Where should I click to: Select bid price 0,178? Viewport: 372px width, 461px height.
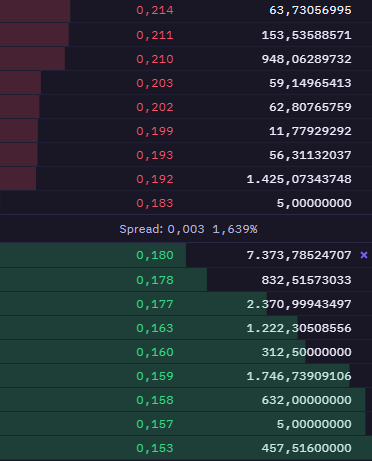click(x=155, y=280)
